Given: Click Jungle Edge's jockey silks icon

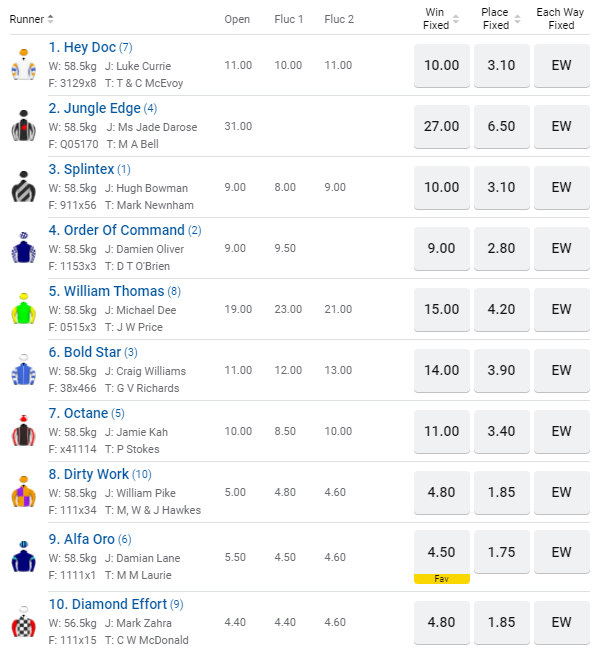Looking at the screenshot, I should [x=24, y=126].
